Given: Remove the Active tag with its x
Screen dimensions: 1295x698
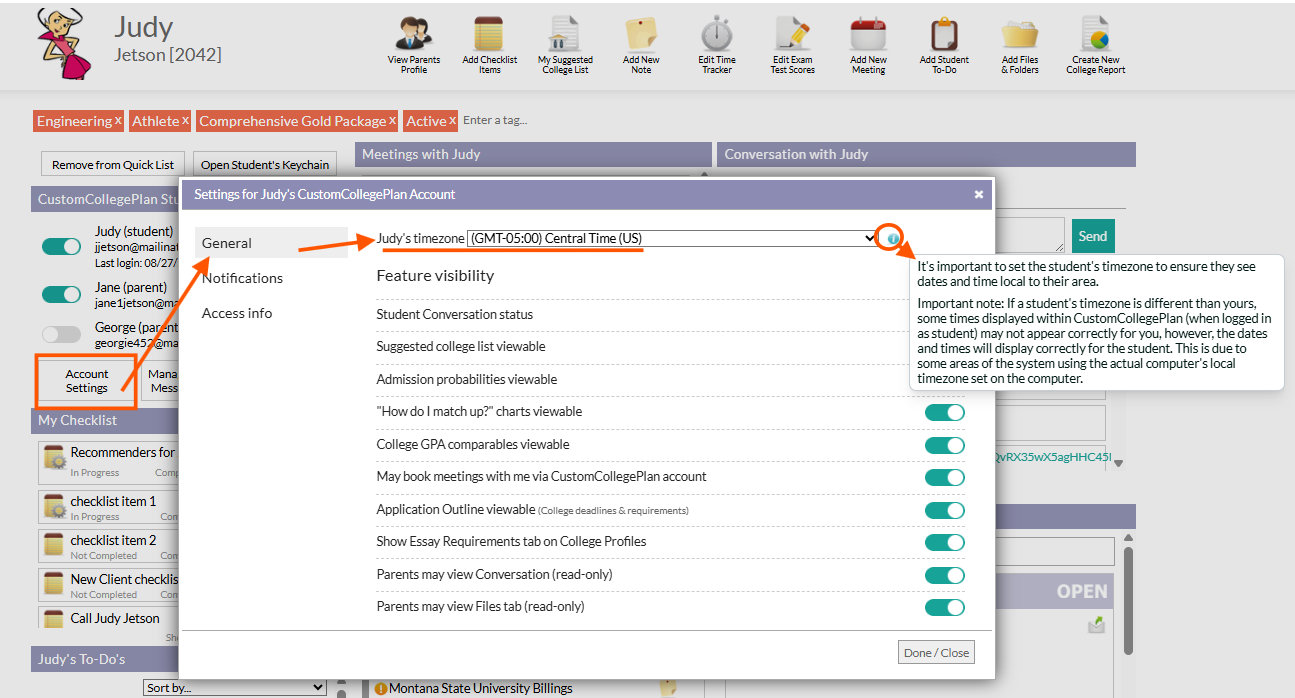Looking at the screenshot, I should point(452,120).
